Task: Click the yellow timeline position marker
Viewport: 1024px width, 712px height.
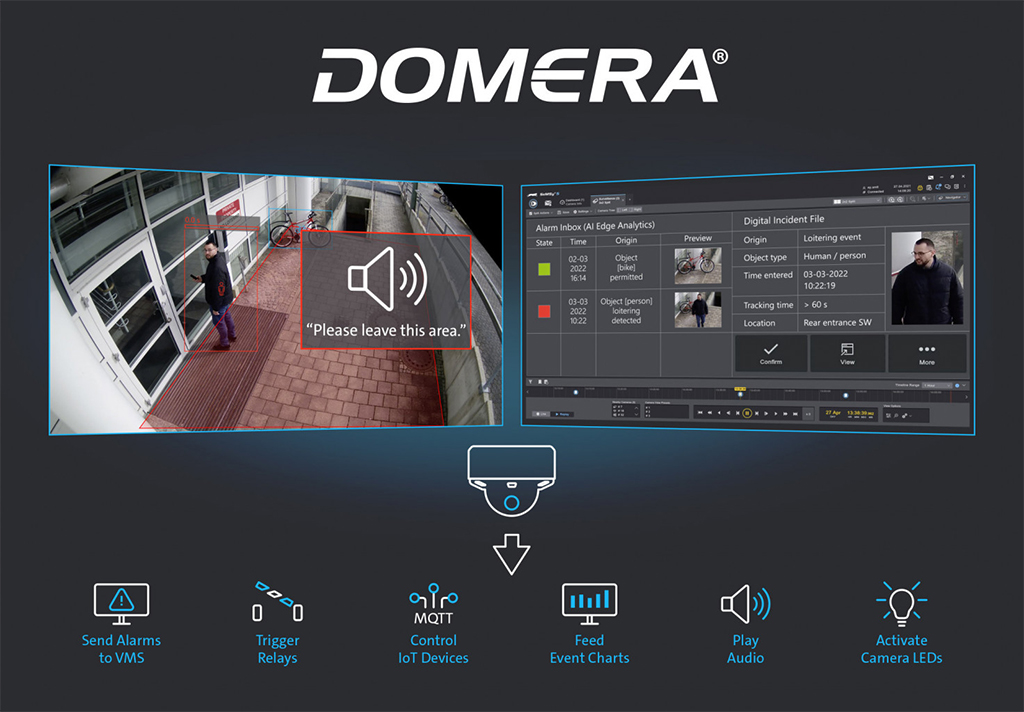Action: (x=740, y=388)
